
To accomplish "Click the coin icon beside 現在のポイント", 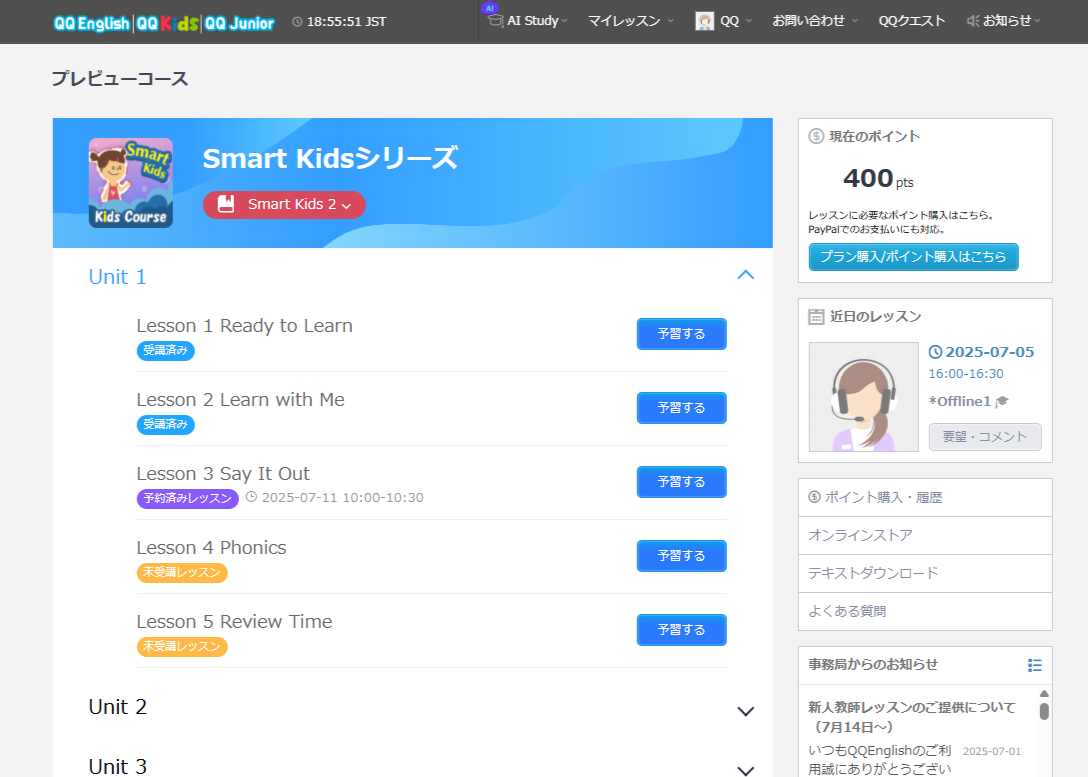I will (816, 137).
